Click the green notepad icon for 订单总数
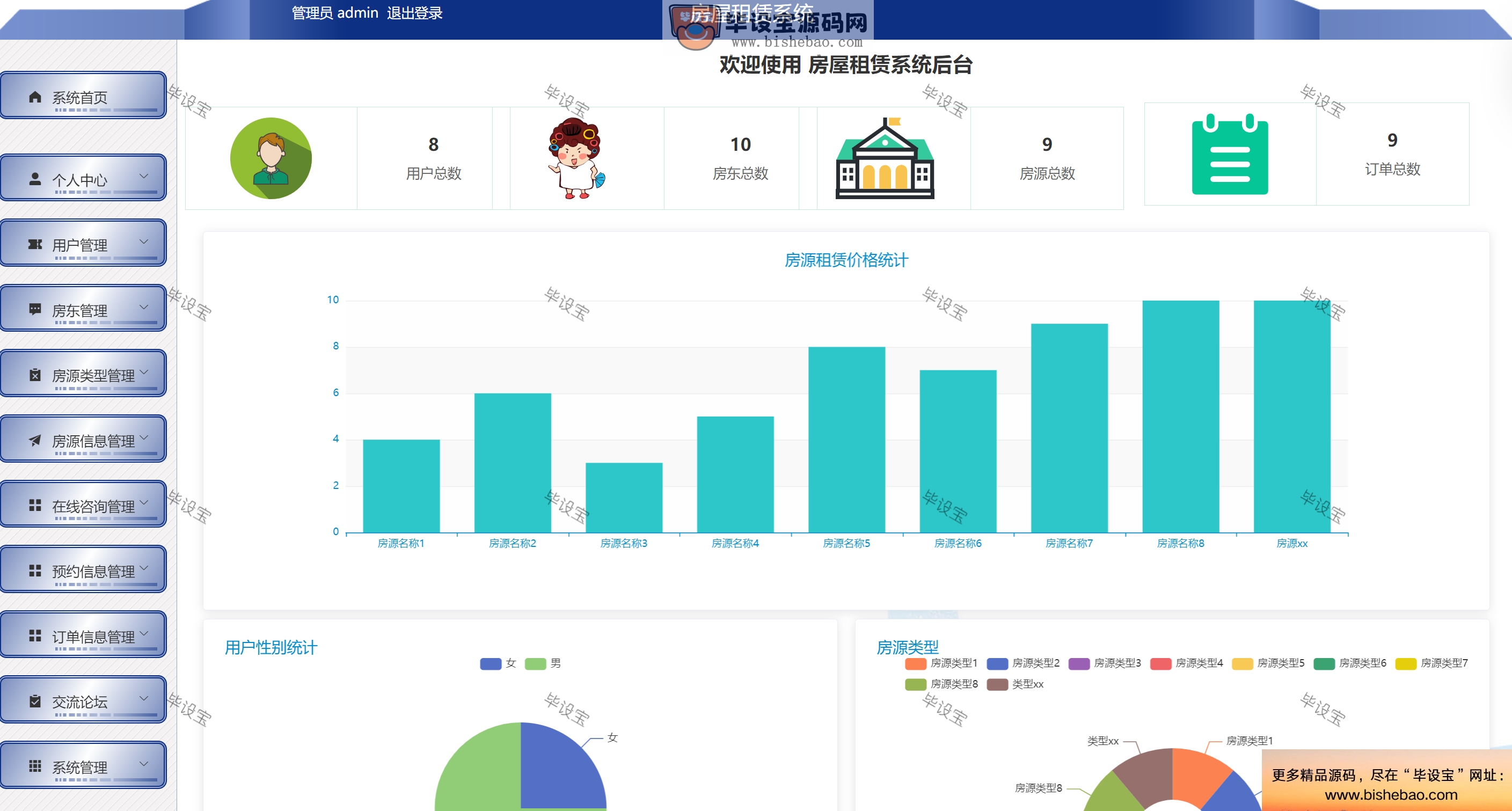The height and width of the screenshot is (811, 1512). click(1230, 154)
